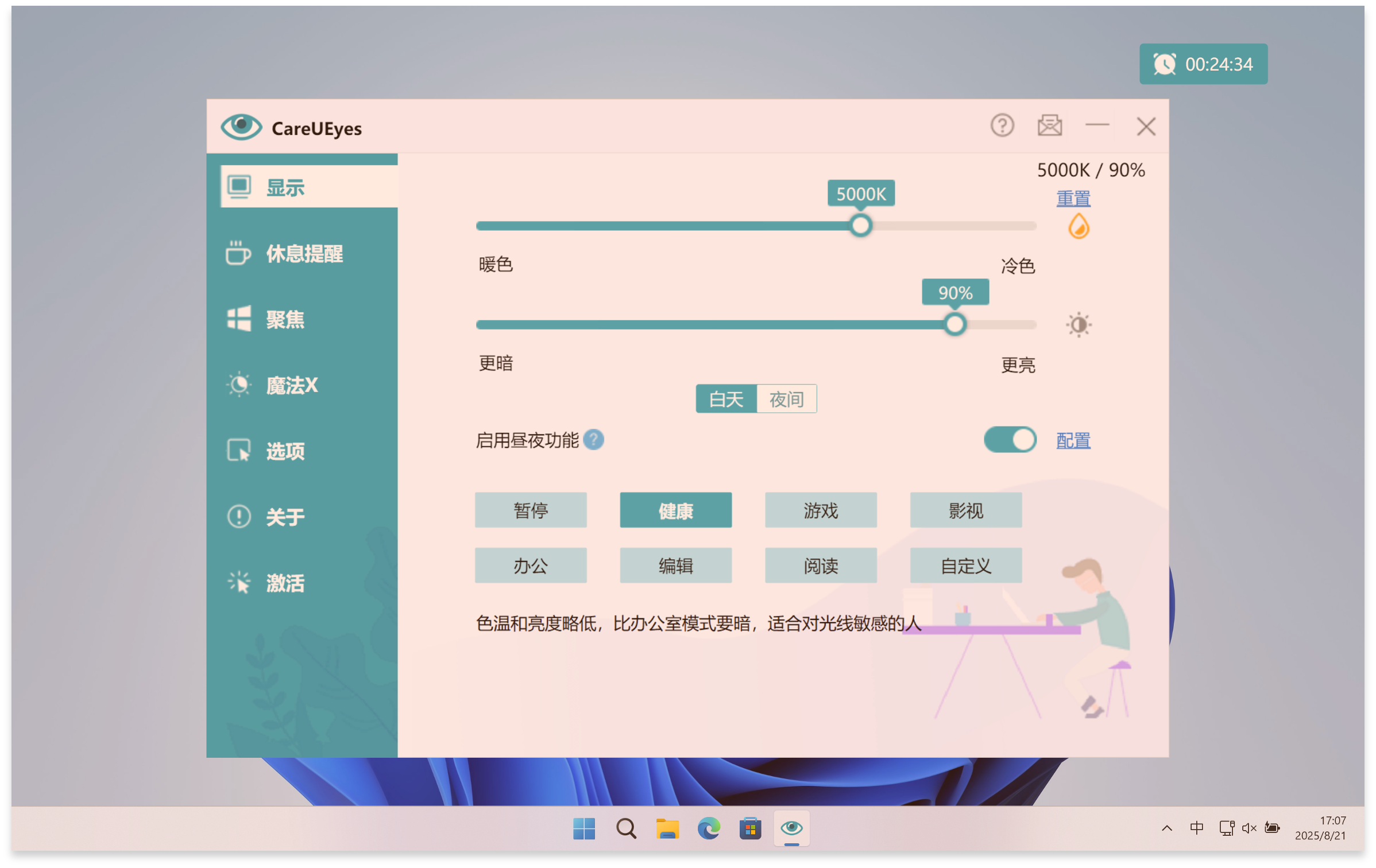Open the 配置 configuration link
Screen dimensions: 1376x868
1073,441
